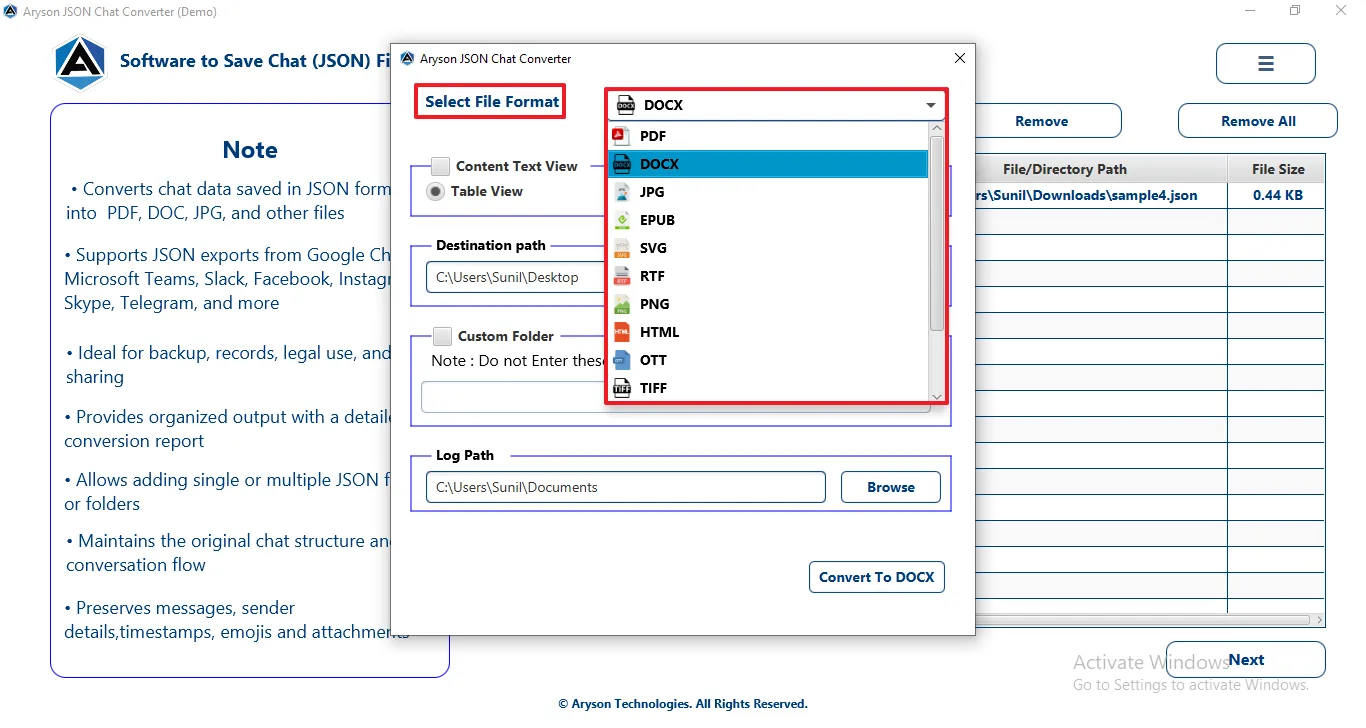
Task: Click the Remove All button
Action: (x=1258, y=121)
